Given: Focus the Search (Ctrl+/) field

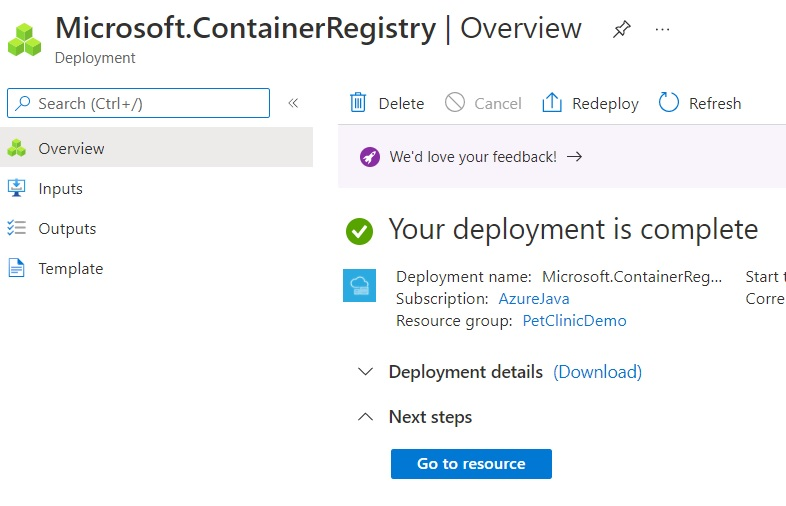Looking at the screenshot, I should [x=138, y=103].
